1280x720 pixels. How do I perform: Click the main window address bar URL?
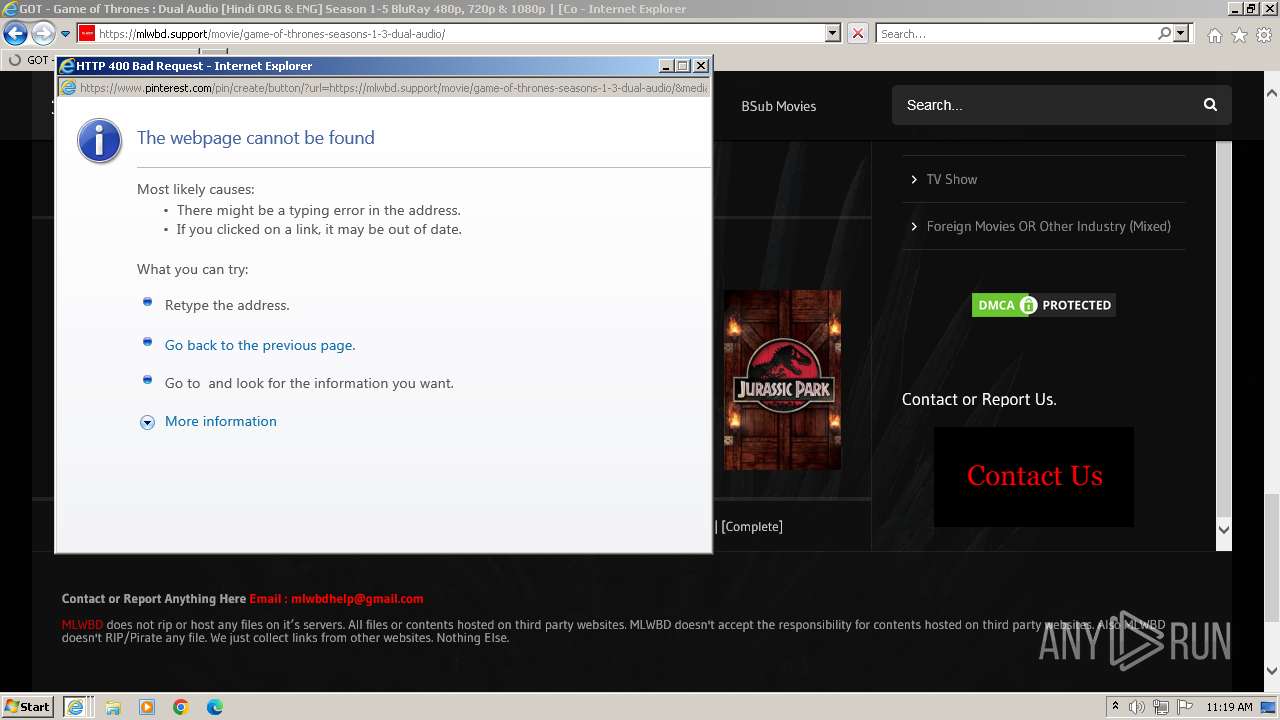click(x=272, y=34)
